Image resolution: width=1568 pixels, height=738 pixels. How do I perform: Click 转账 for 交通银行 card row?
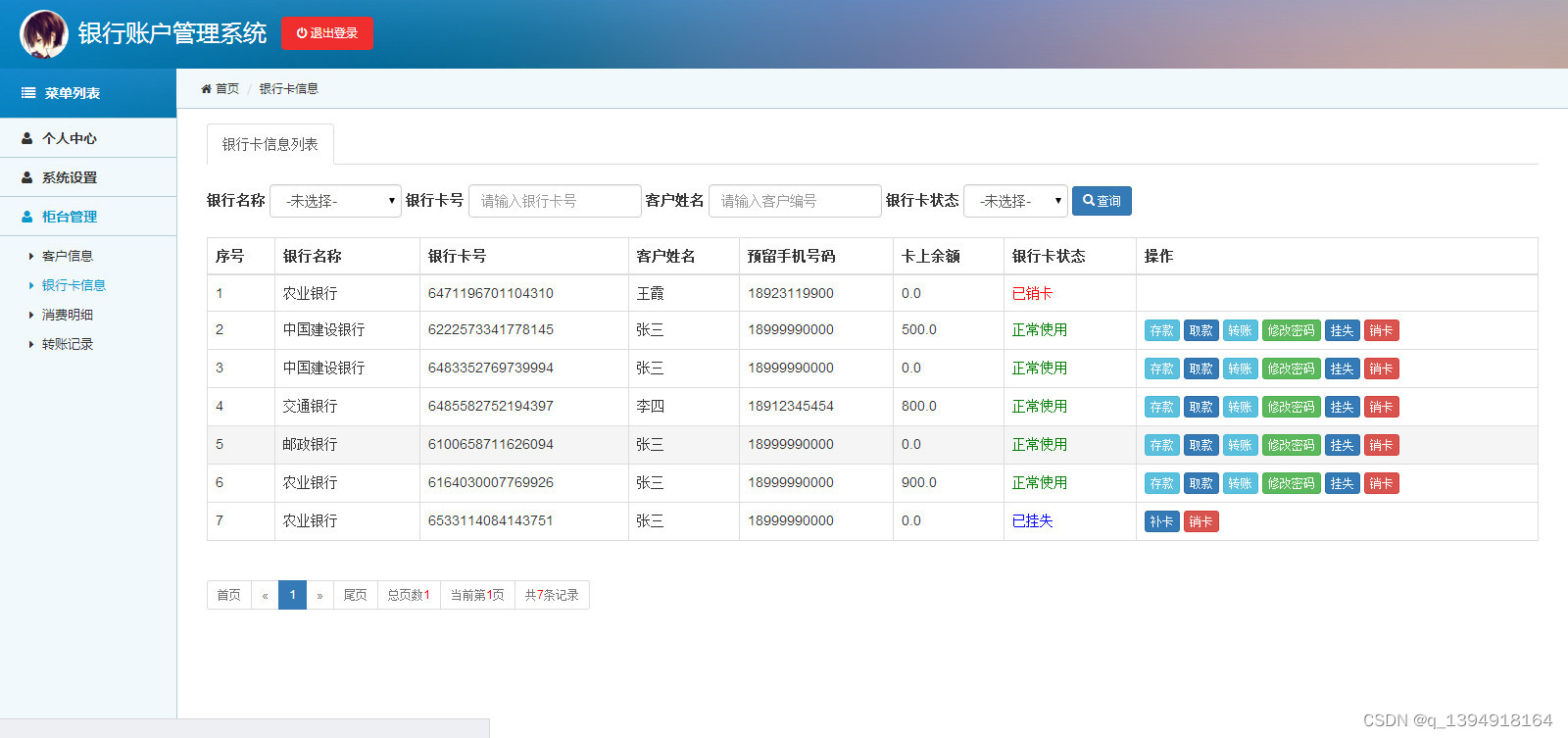coord(1241,408)
